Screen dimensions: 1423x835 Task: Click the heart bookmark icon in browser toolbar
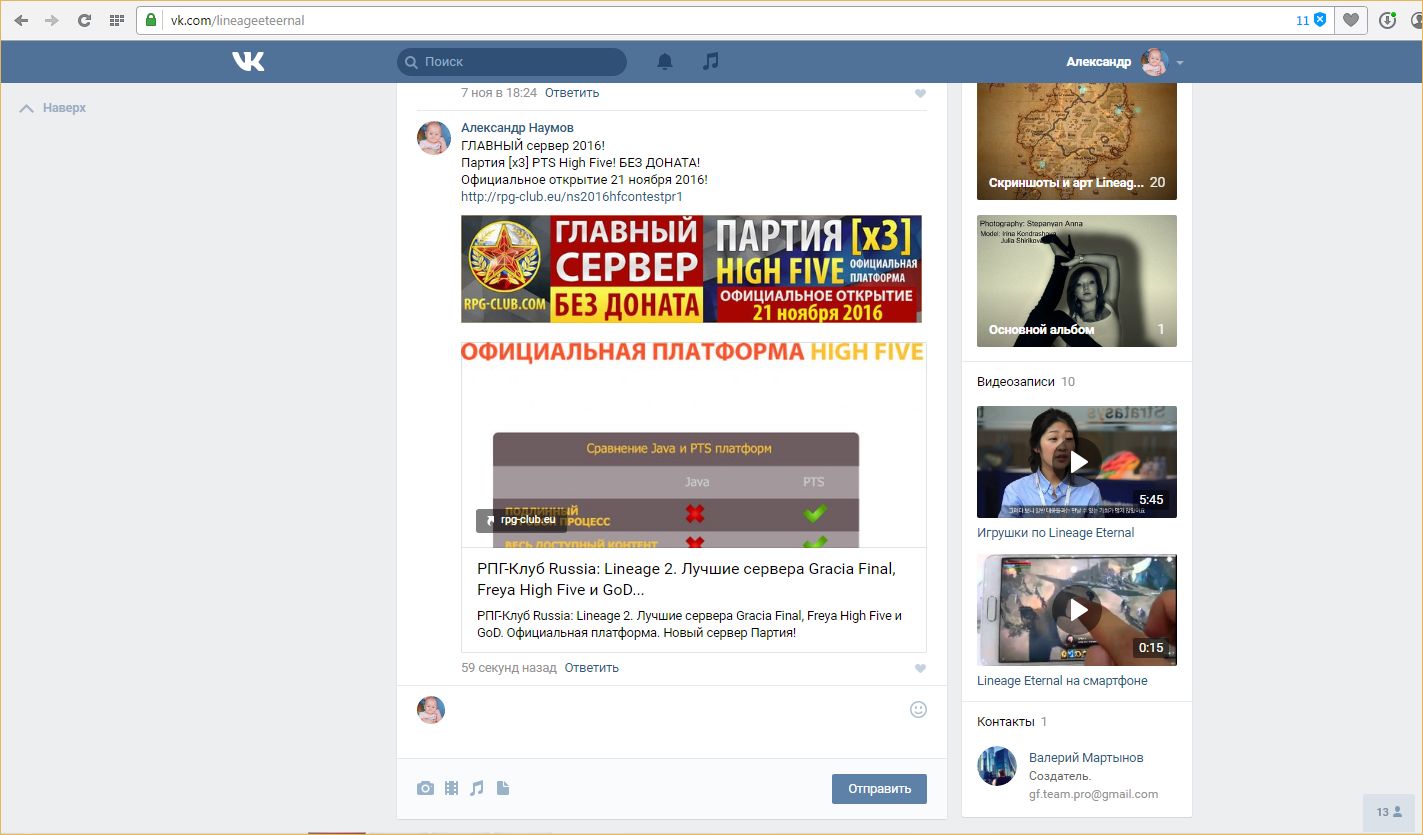pos(1351,20)
